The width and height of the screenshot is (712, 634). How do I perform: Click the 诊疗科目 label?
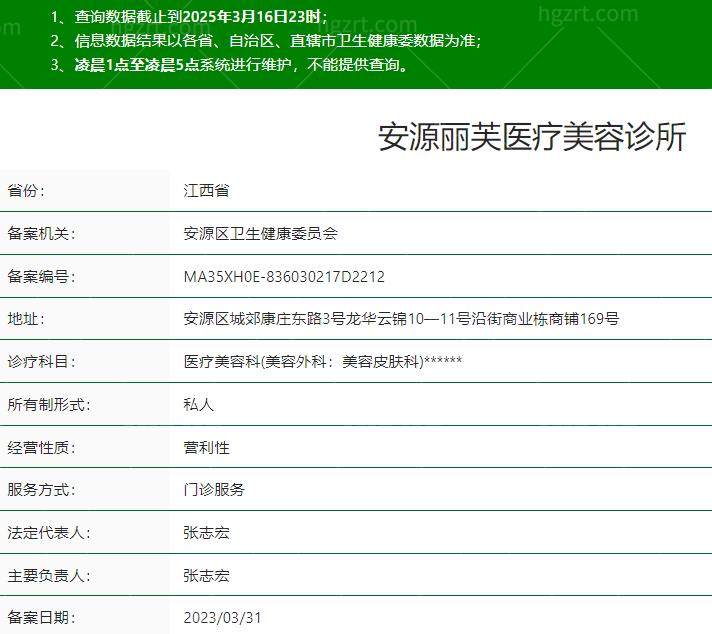point(41,362)
